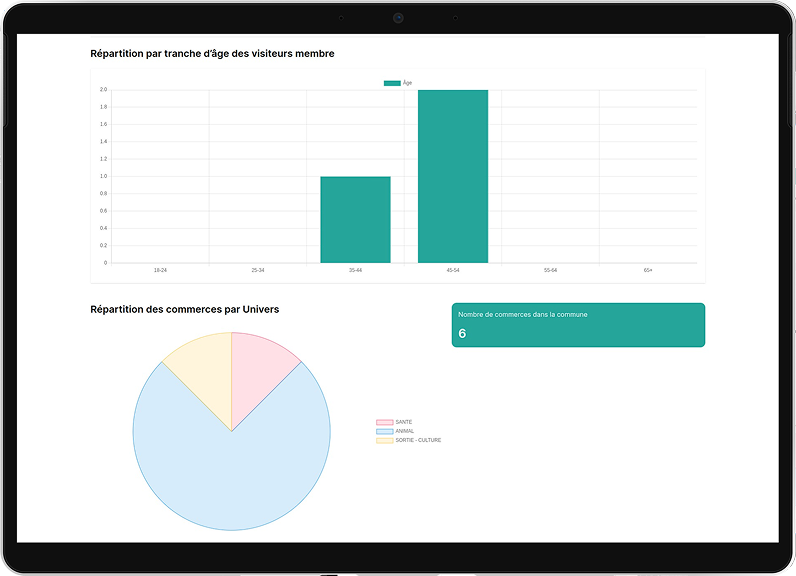Screen dimensions: 796x576
Task: Click the commerce count value 6
Action: click(462, 334)
